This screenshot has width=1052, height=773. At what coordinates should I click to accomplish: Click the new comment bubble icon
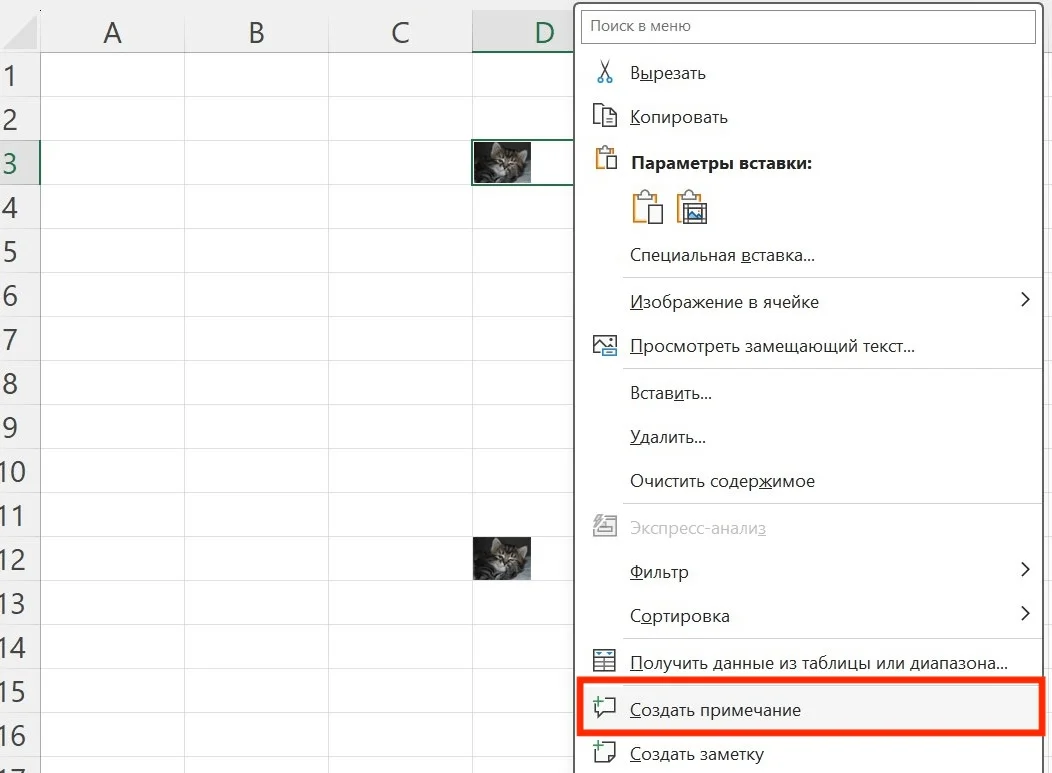click(x=604, y=707)
